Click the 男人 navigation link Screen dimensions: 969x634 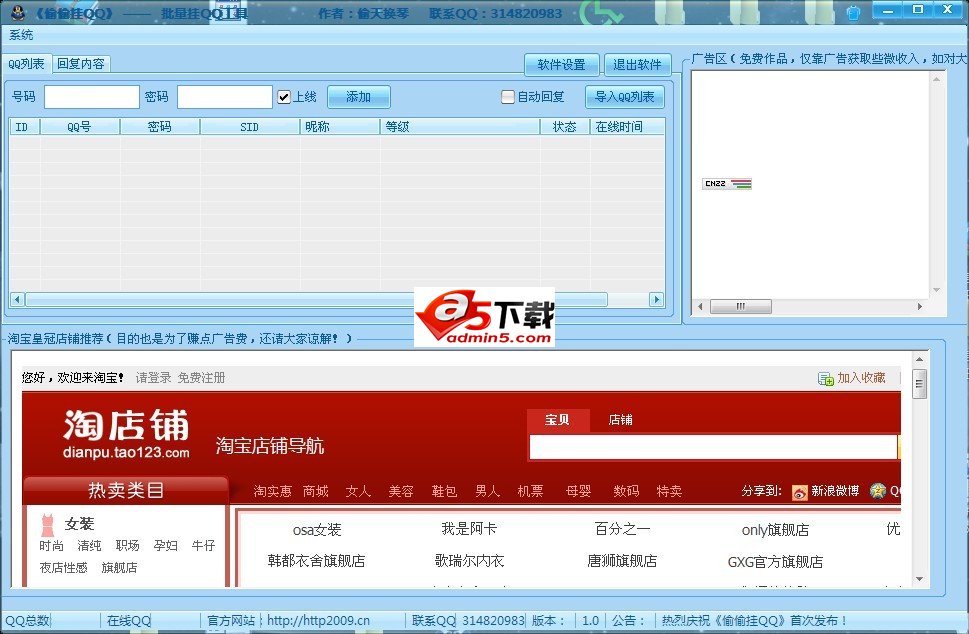tap(488, 491)
